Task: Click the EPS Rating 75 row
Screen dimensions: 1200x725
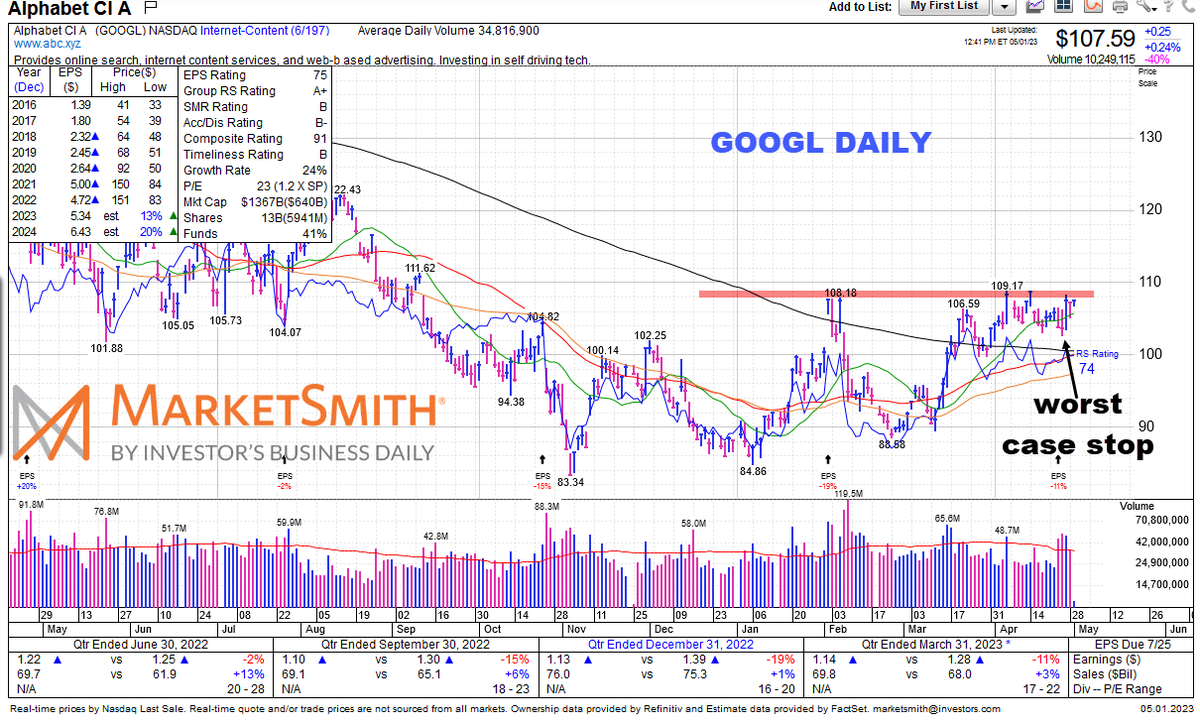Action: [x=255, y=75]
